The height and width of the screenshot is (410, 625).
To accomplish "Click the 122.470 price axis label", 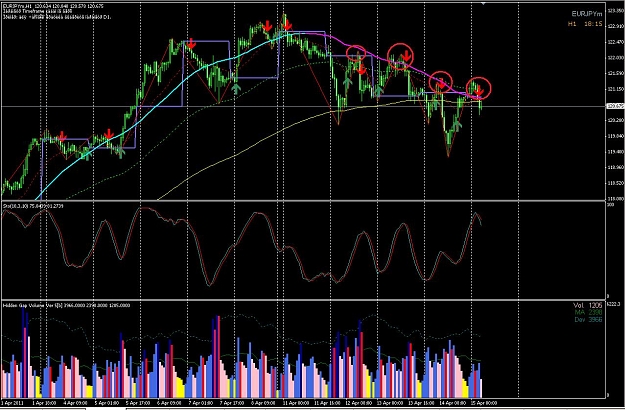I will [x=614, y=42].
